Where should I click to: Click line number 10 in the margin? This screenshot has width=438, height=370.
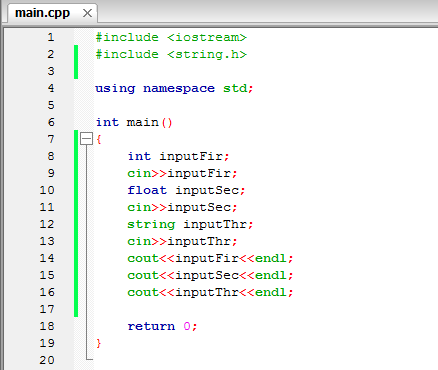(47, 190)
